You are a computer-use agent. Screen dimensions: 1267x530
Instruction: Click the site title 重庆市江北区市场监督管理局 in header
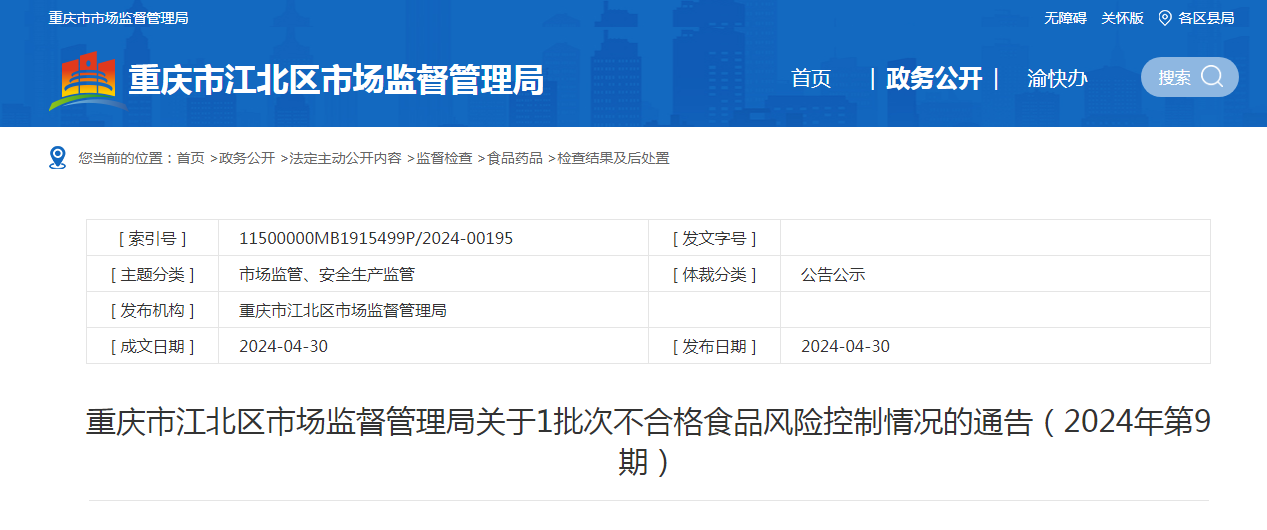click(x=336, y=80)
